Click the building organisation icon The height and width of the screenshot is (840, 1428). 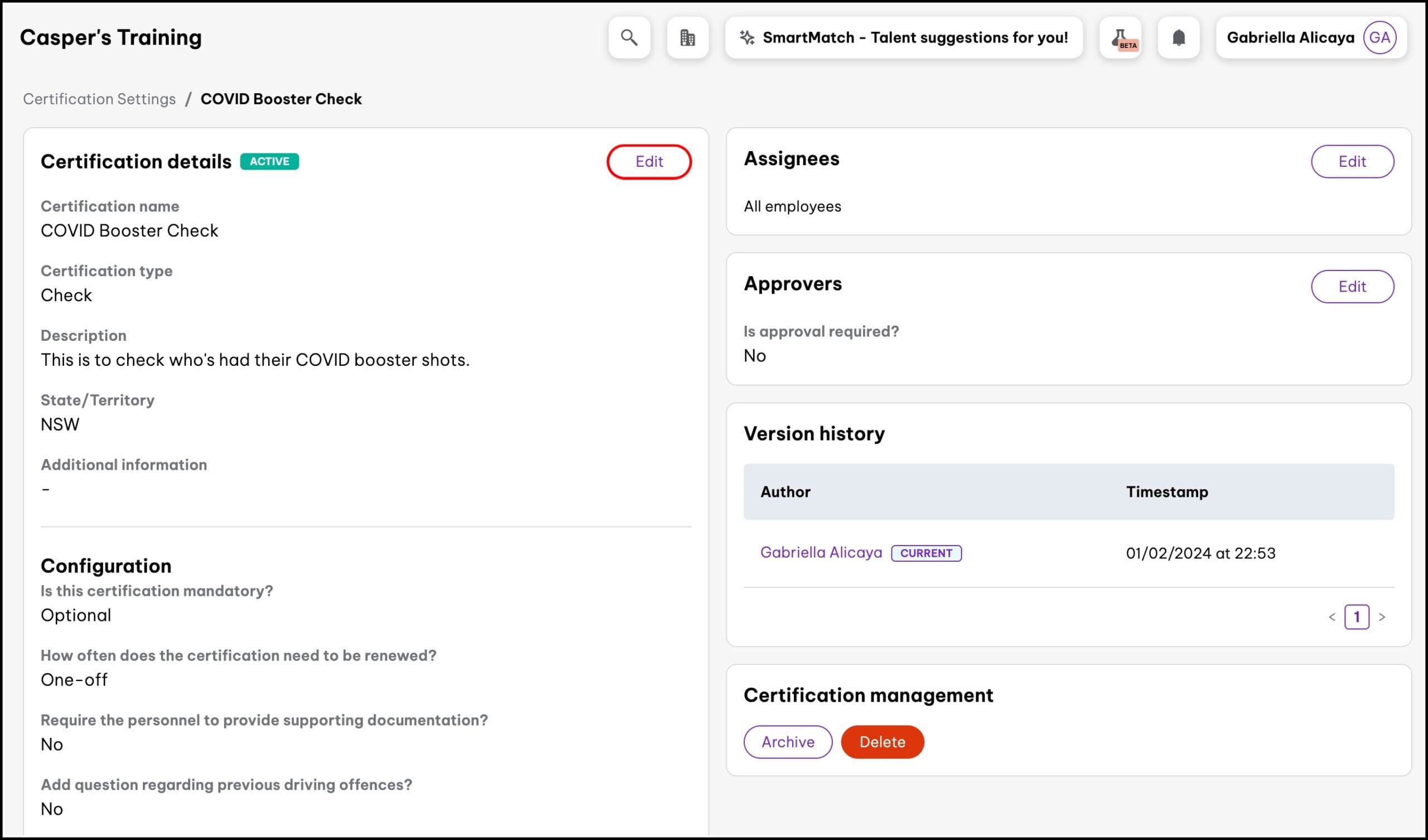[x=687, y=37]
